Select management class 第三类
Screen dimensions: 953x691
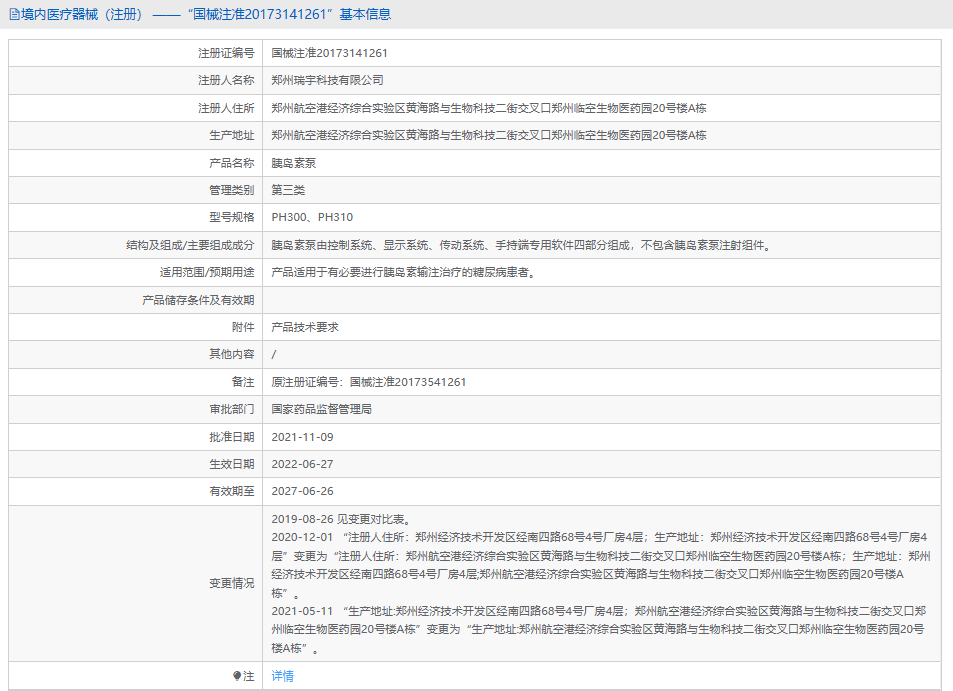tap(288, 190)
